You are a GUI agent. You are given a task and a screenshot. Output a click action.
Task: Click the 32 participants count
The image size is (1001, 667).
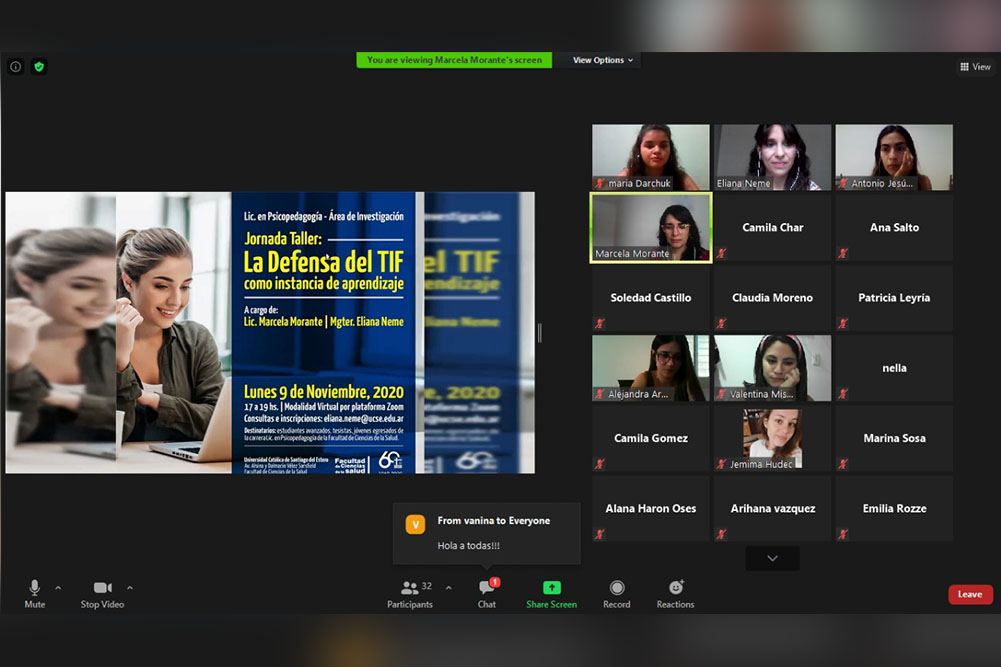426,586
